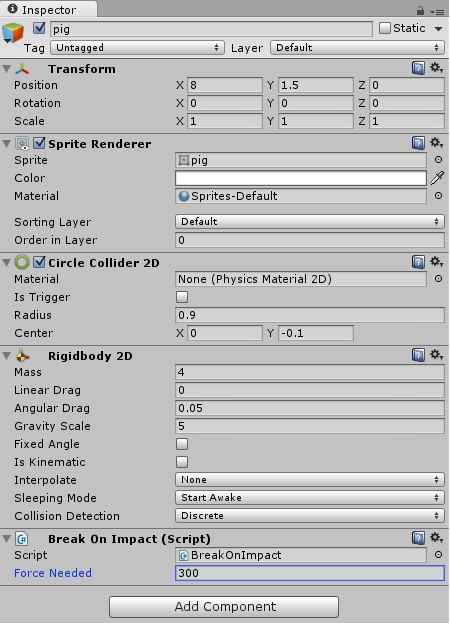Click the Order in Layer field
Viewport: 451px width, 626px height.
coord(310,240)
